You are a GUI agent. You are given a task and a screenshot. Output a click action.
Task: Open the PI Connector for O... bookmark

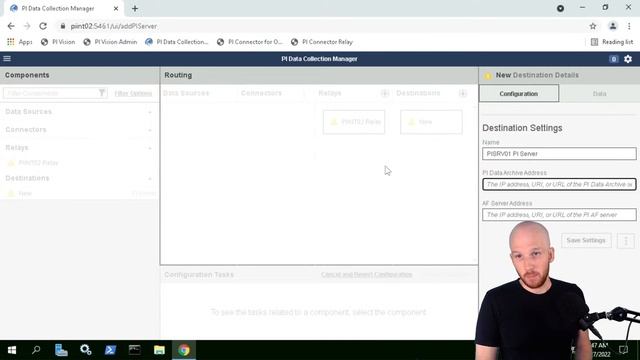(x=249, y=42)
